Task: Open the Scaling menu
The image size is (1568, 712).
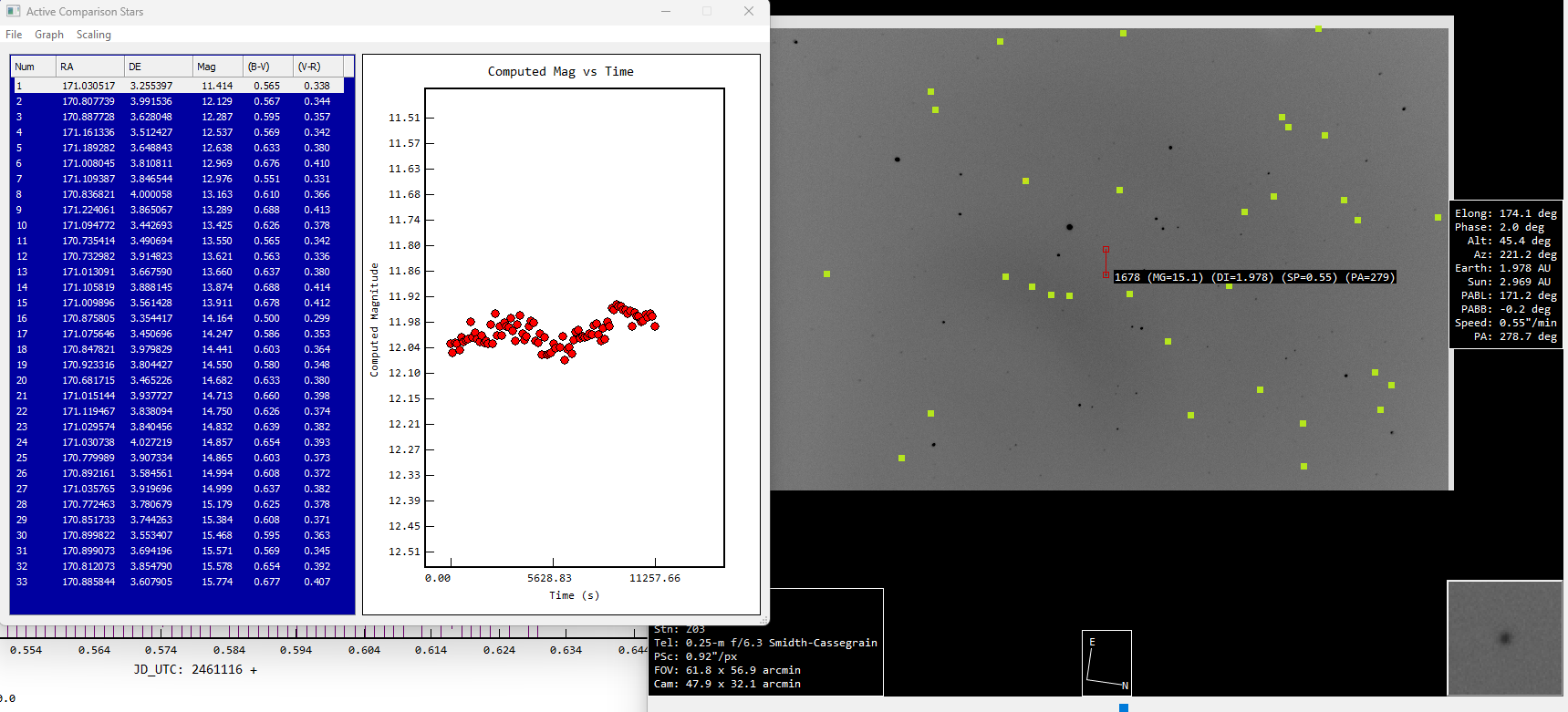Action: [93, 35]
